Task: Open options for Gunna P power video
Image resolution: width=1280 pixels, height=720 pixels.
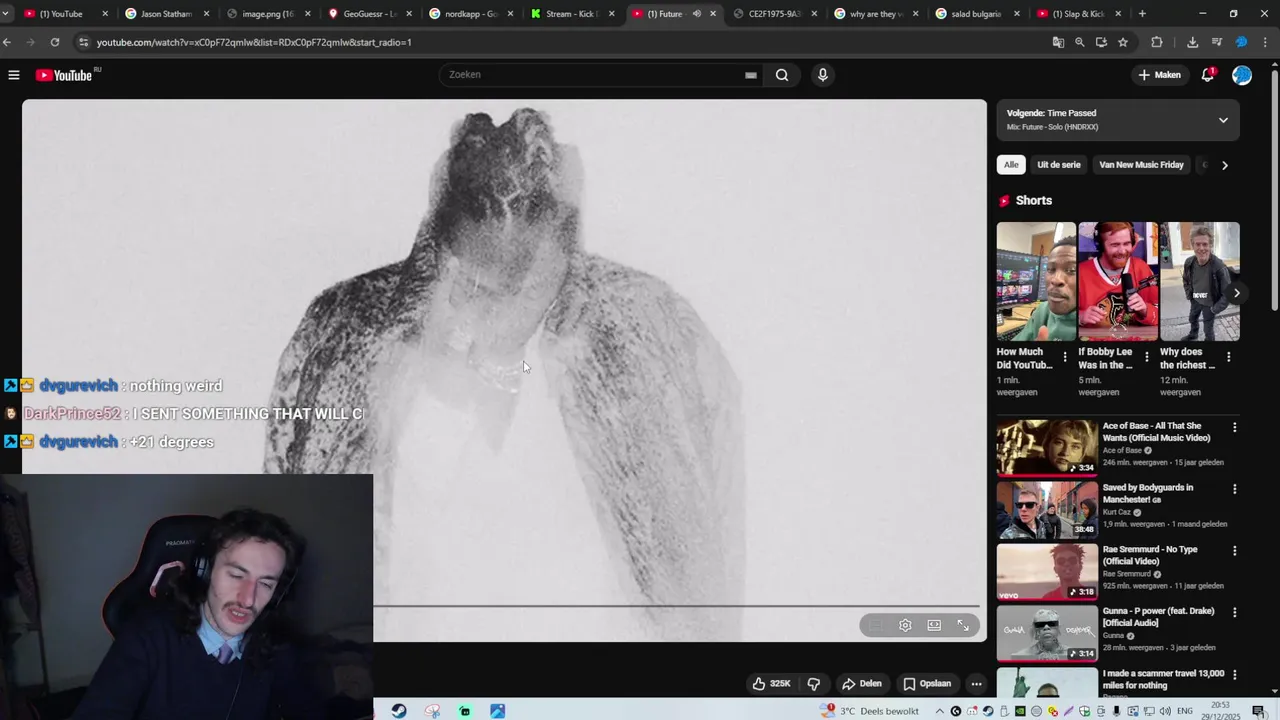Action: coord(1235,612)
